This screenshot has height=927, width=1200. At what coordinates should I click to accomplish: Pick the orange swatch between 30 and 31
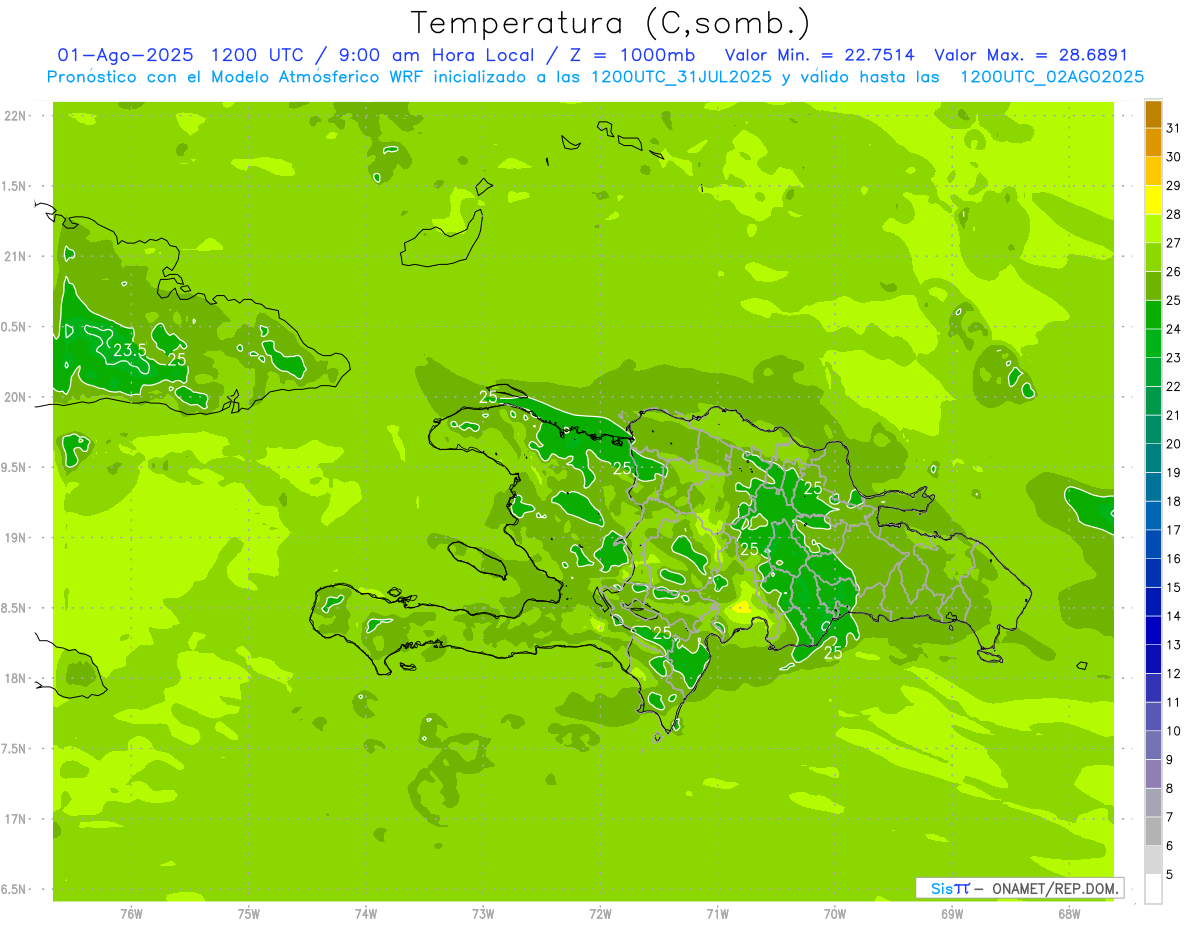click(1153, 142)
